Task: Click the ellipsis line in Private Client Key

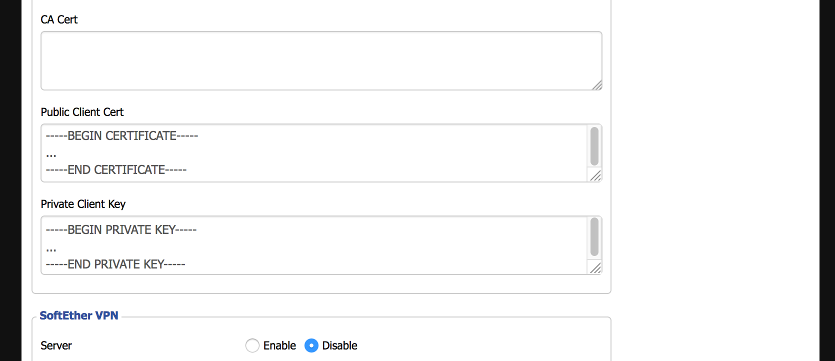Action: (x=51, y=249)
